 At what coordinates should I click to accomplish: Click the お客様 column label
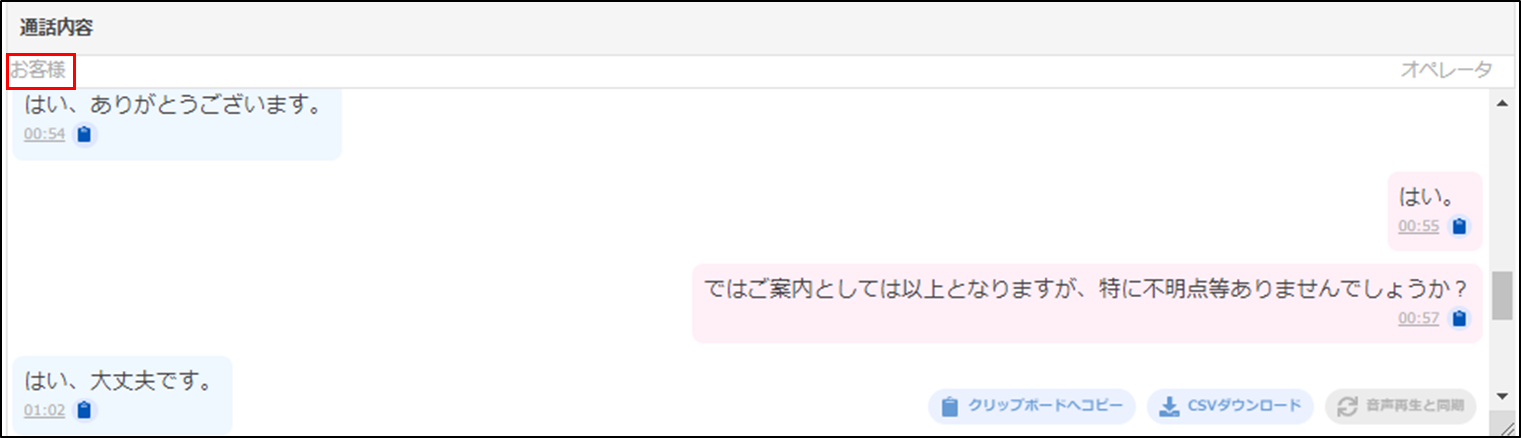(x=39, y=70)
